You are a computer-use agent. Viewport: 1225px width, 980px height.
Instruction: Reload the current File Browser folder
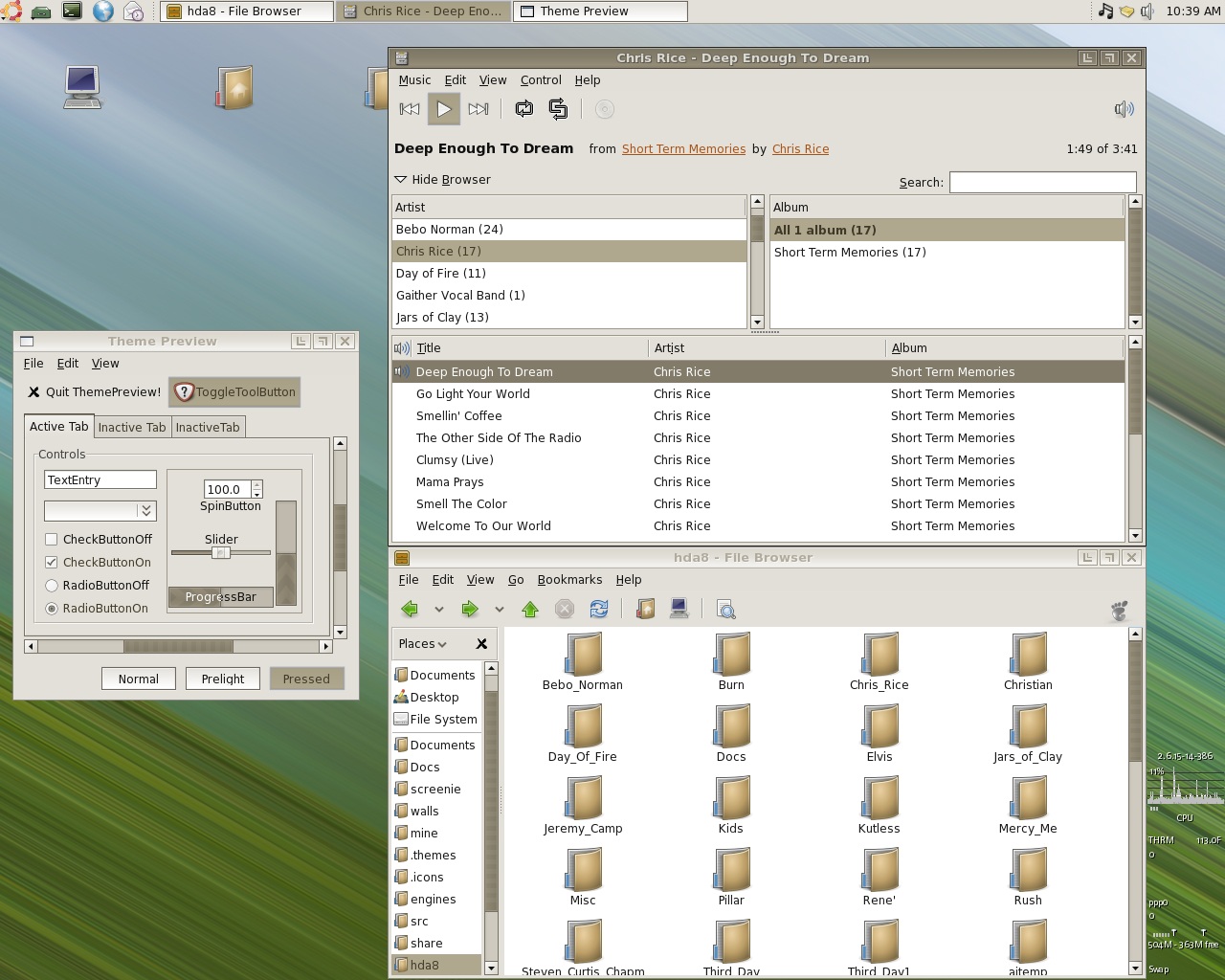coord(599,609)
